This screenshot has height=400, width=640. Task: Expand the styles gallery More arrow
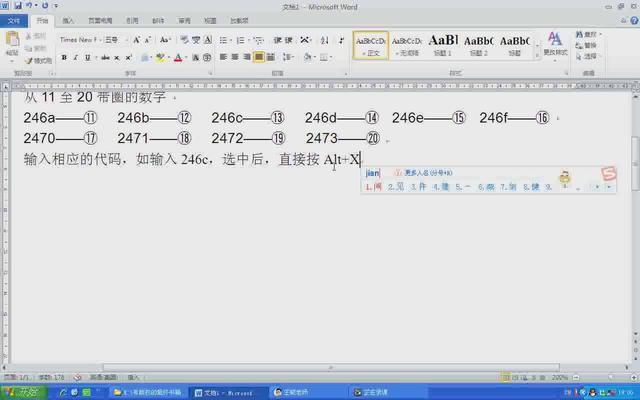point(538,56)
